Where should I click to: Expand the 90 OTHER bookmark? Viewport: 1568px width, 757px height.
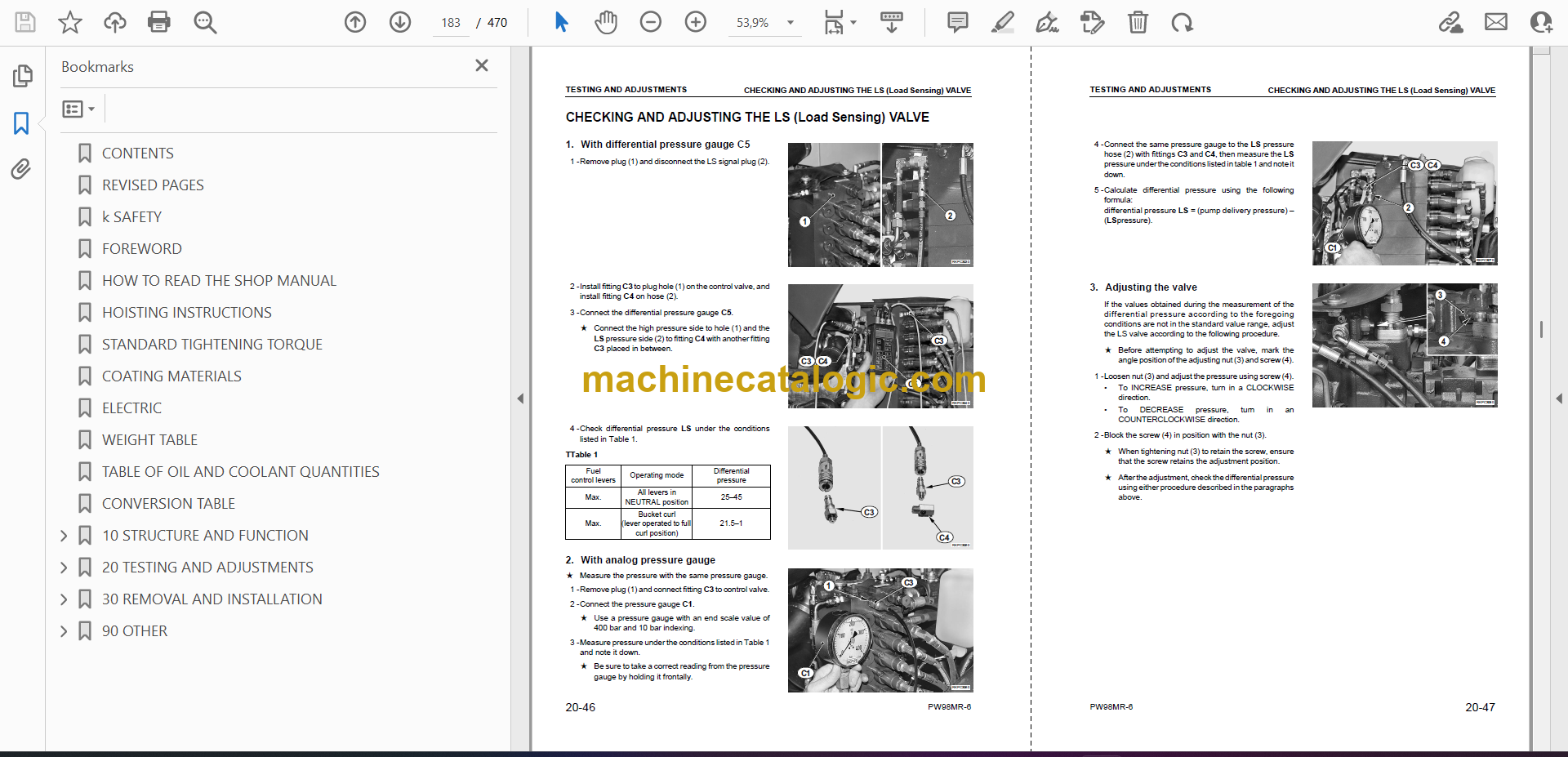tap(64, 631)
